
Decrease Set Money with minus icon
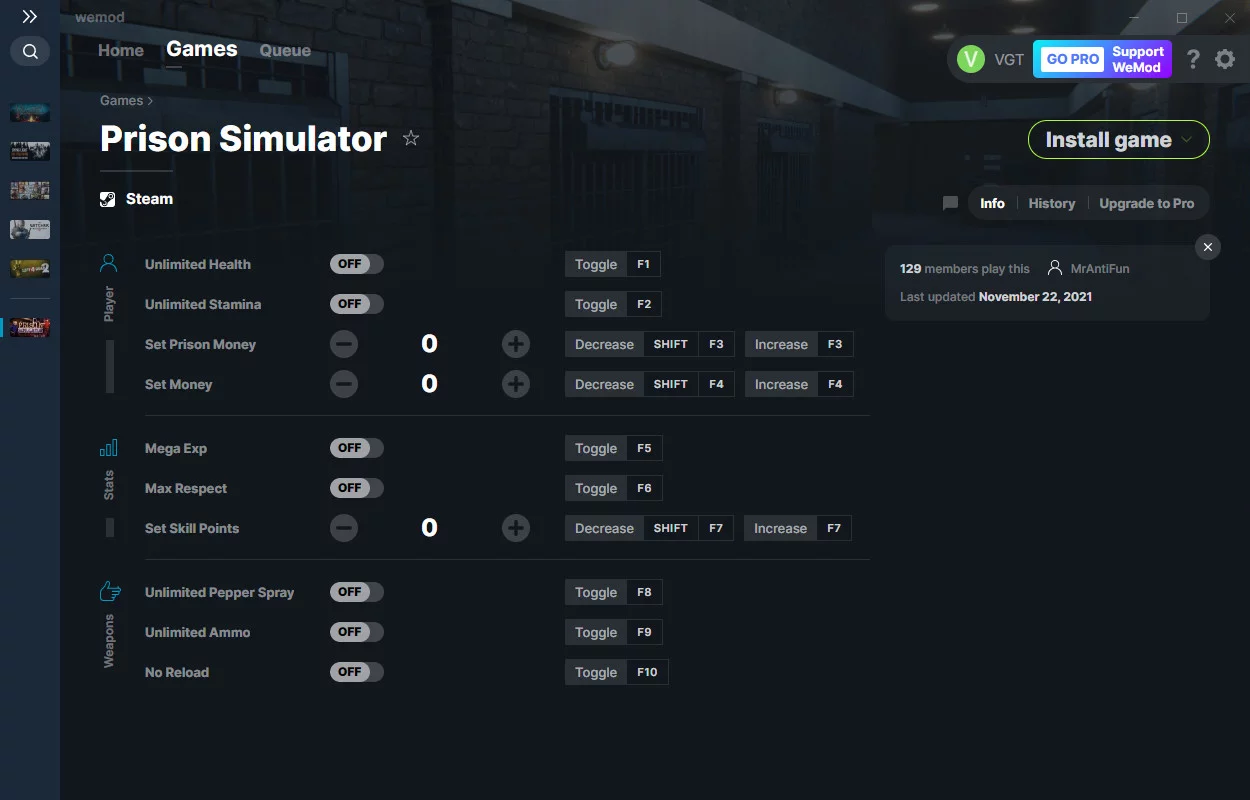pos(344,384)
